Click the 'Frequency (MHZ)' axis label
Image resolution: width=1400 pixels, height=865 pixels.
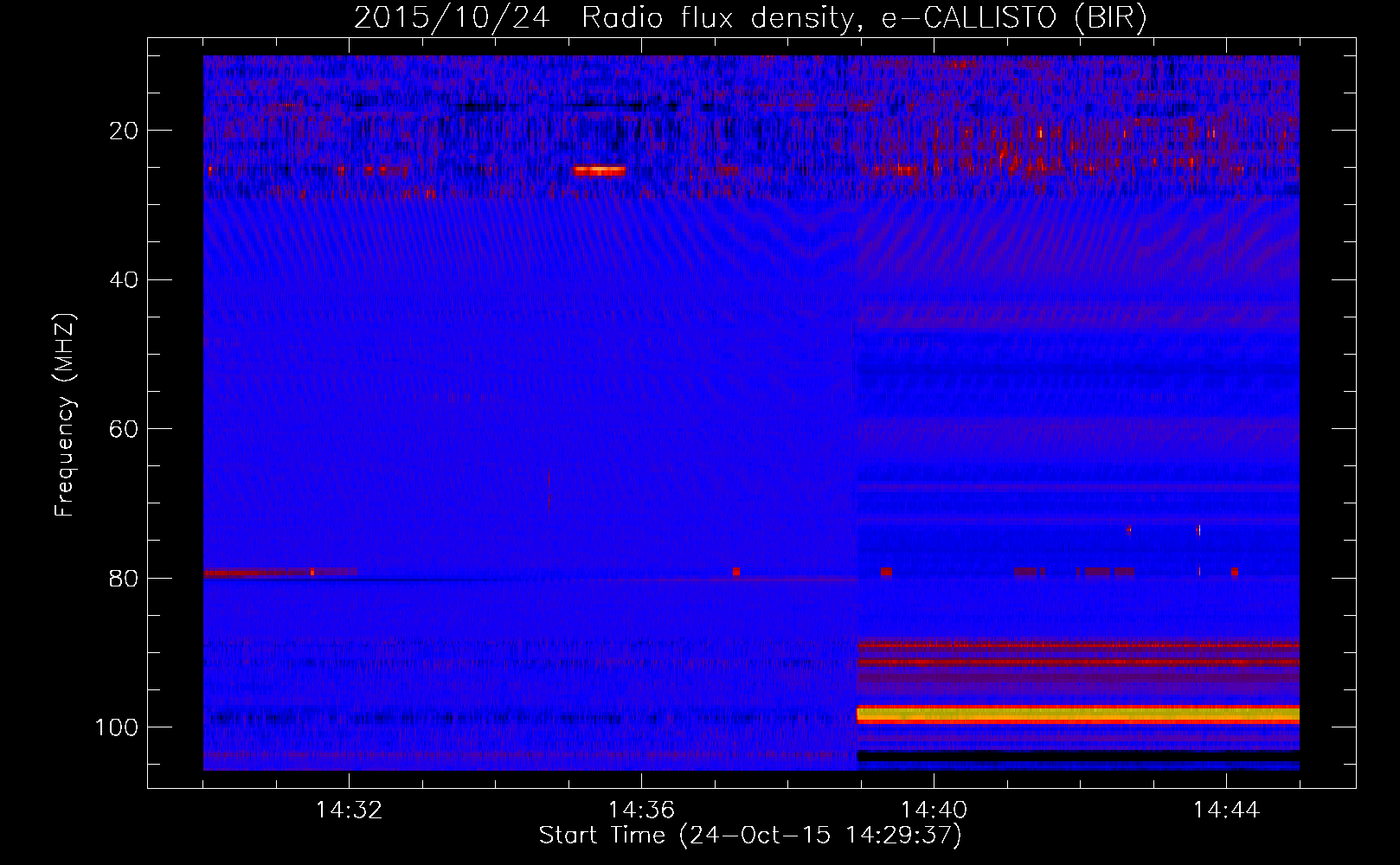tap(65, 415)
